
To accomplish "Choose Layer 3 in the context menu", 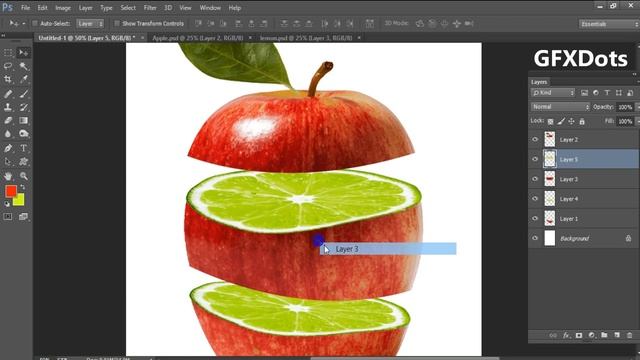I will click(388, 249).
